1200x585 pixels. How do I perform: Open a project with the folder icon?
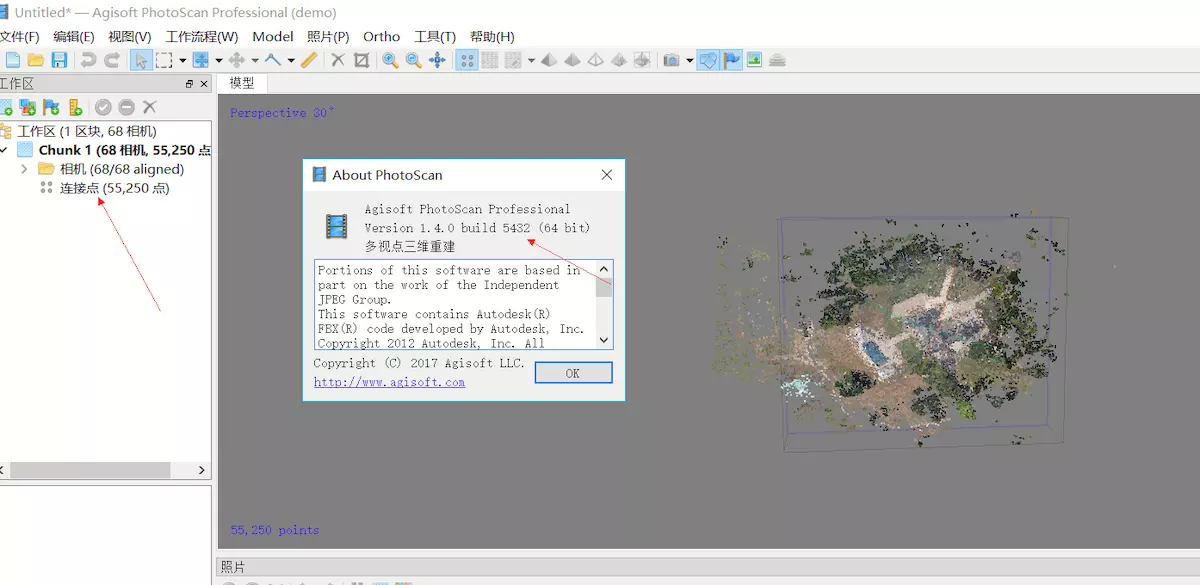(x=36, y=60)
